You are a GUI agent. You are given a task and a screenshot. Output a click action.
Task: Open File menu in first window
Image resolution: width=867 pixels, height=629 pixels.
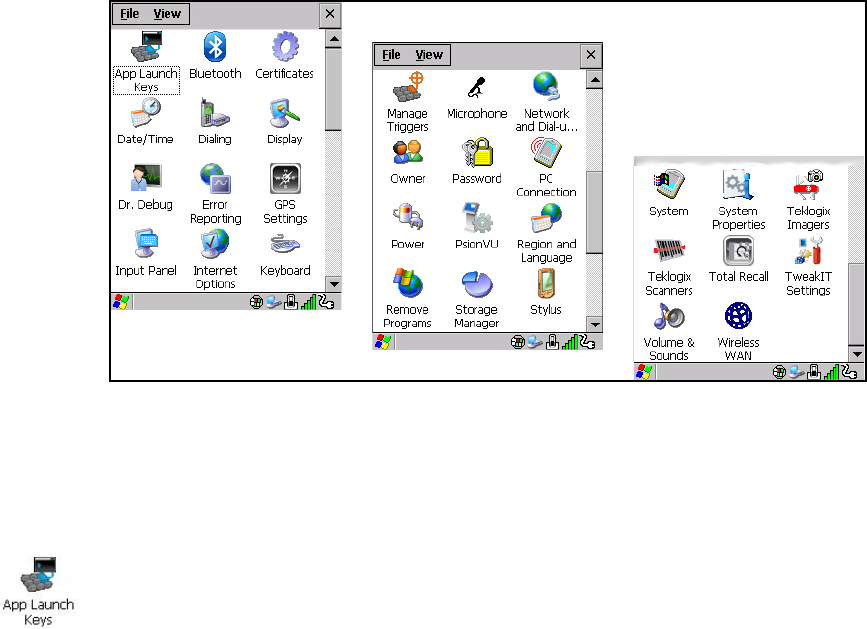[x=129, y=14]
